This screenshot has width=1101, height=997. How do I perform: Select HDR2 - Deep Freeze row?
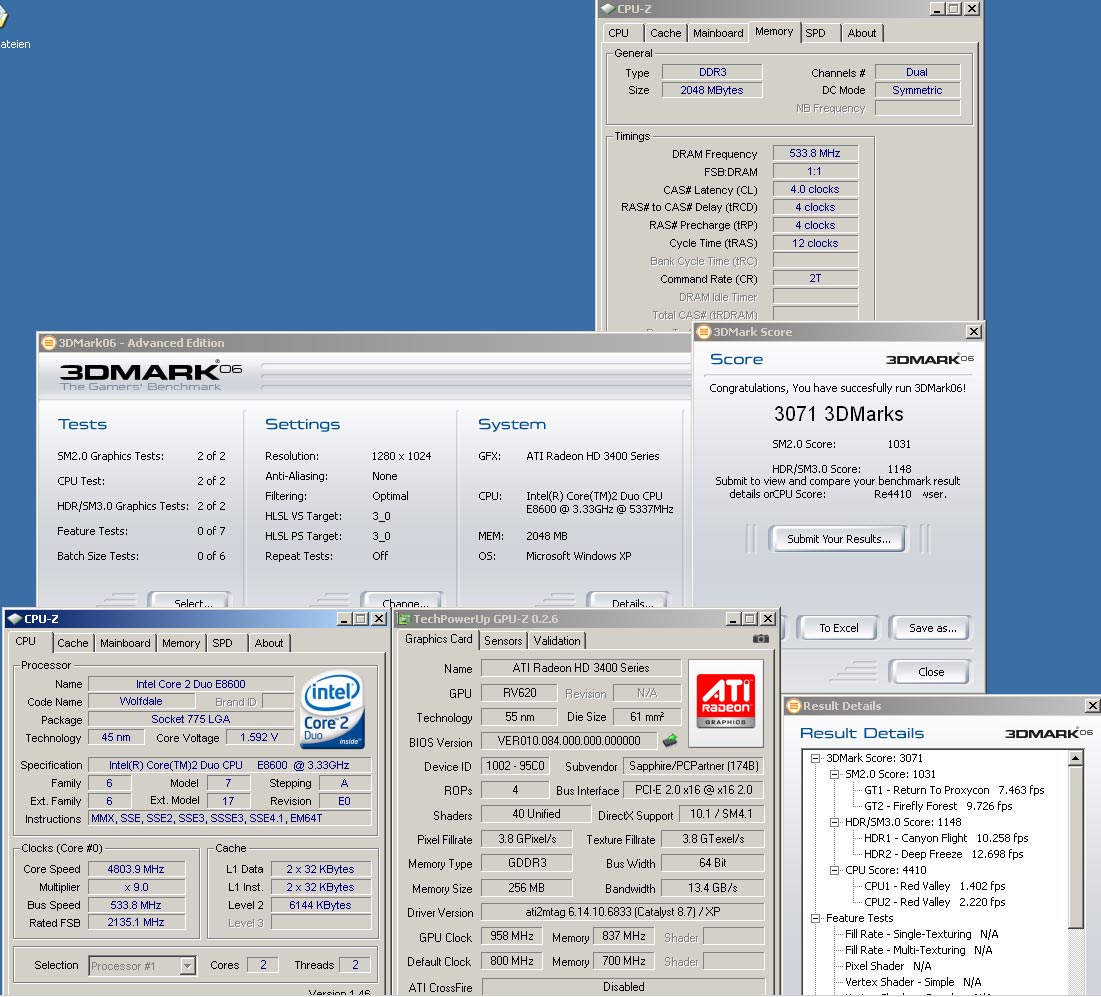tap(943, 854)
